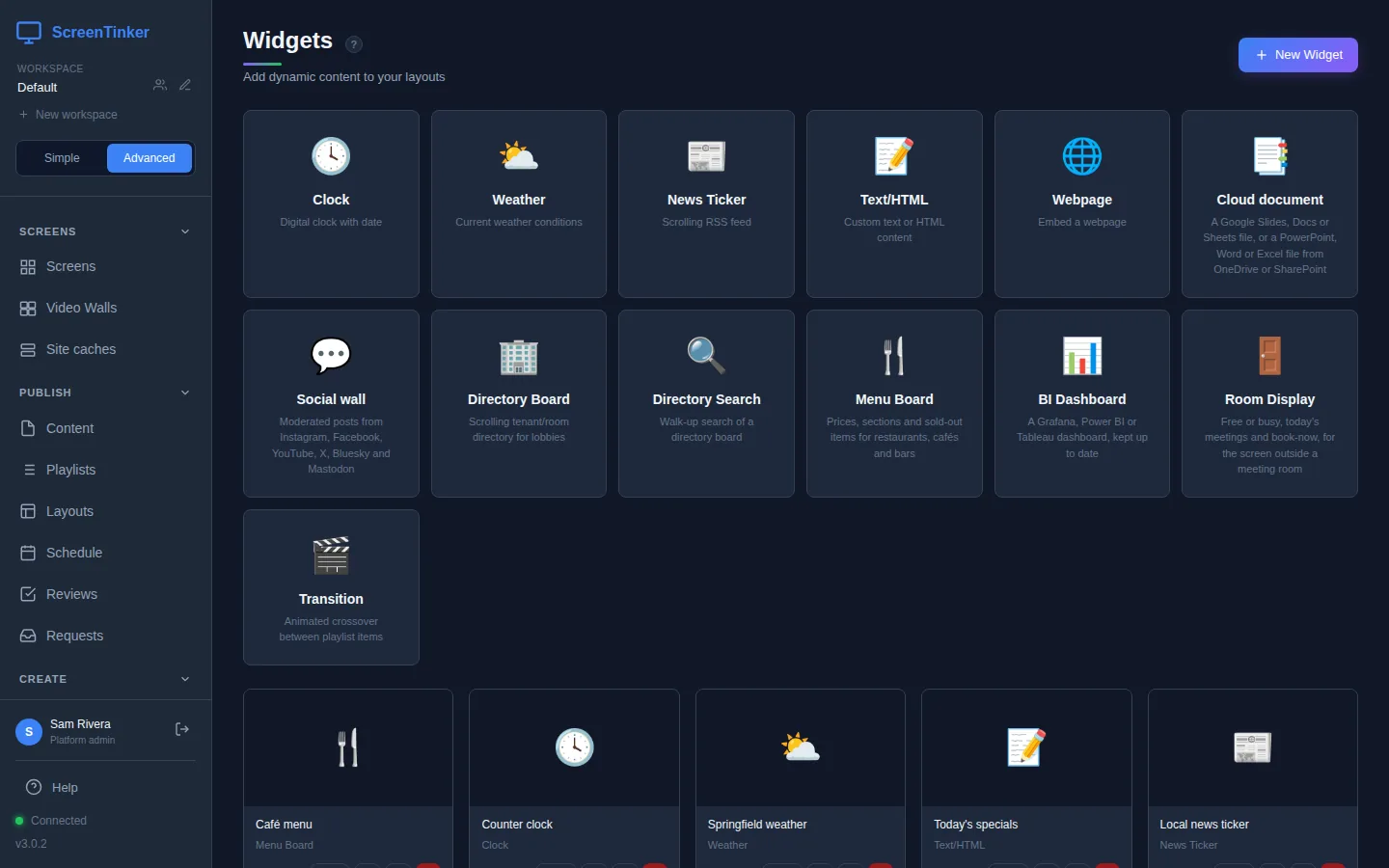This screenshot has height=868, width=1389.
Task: Add a Text/HTML widget card
Action: [x=894, y=203]
